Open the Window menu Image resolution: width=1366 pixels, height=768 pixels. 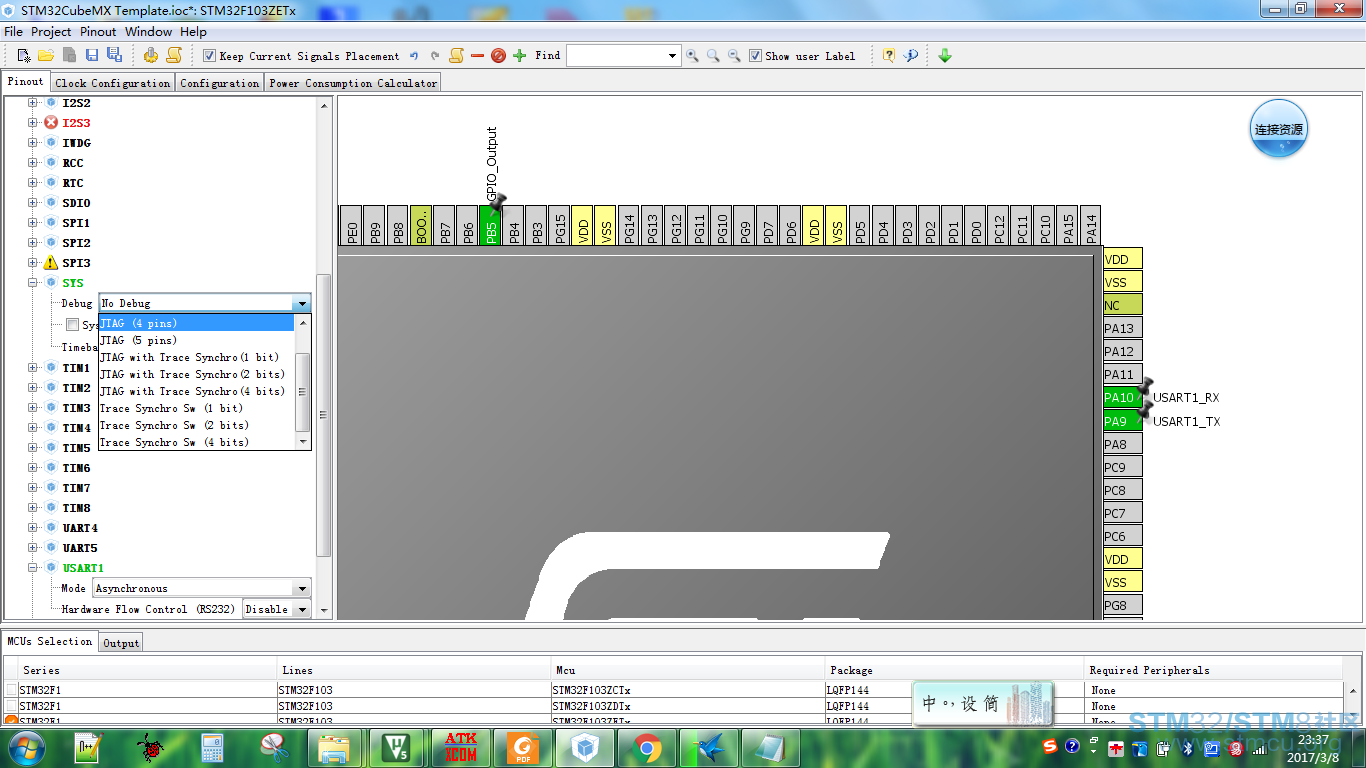pyautogui.click(x=149, y=32)
